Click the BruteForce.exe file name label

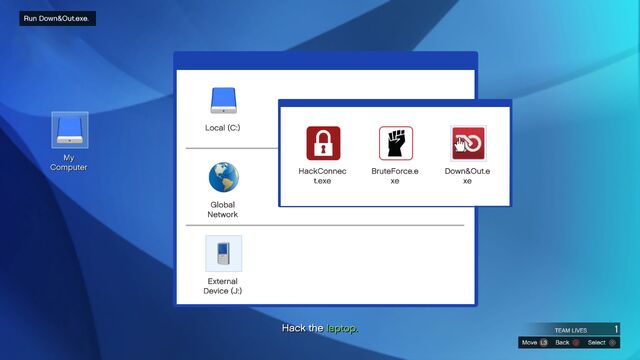(395, 176)
